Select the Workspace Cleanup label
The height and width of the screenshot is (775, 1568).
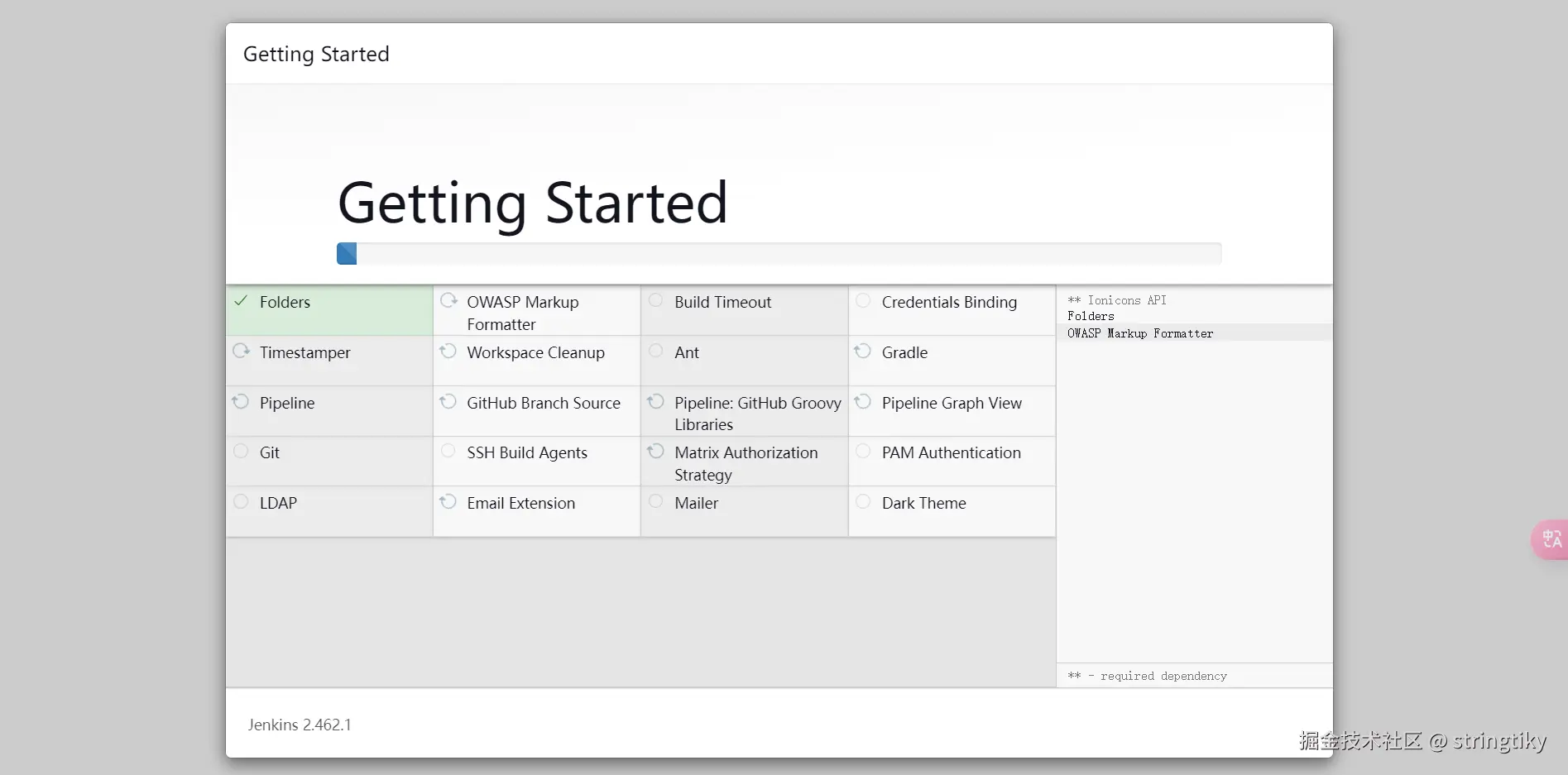535,352
